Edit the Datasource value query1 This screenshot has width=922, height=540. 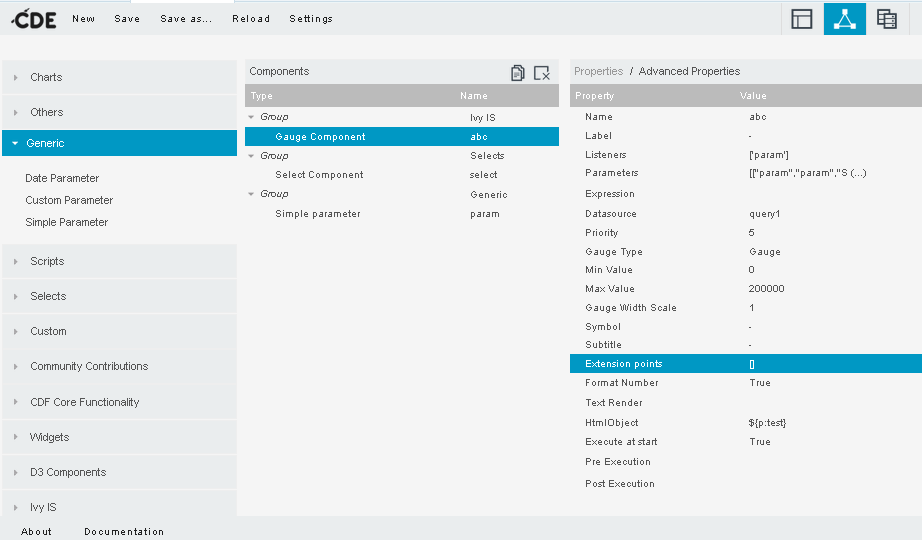(764, 214)
